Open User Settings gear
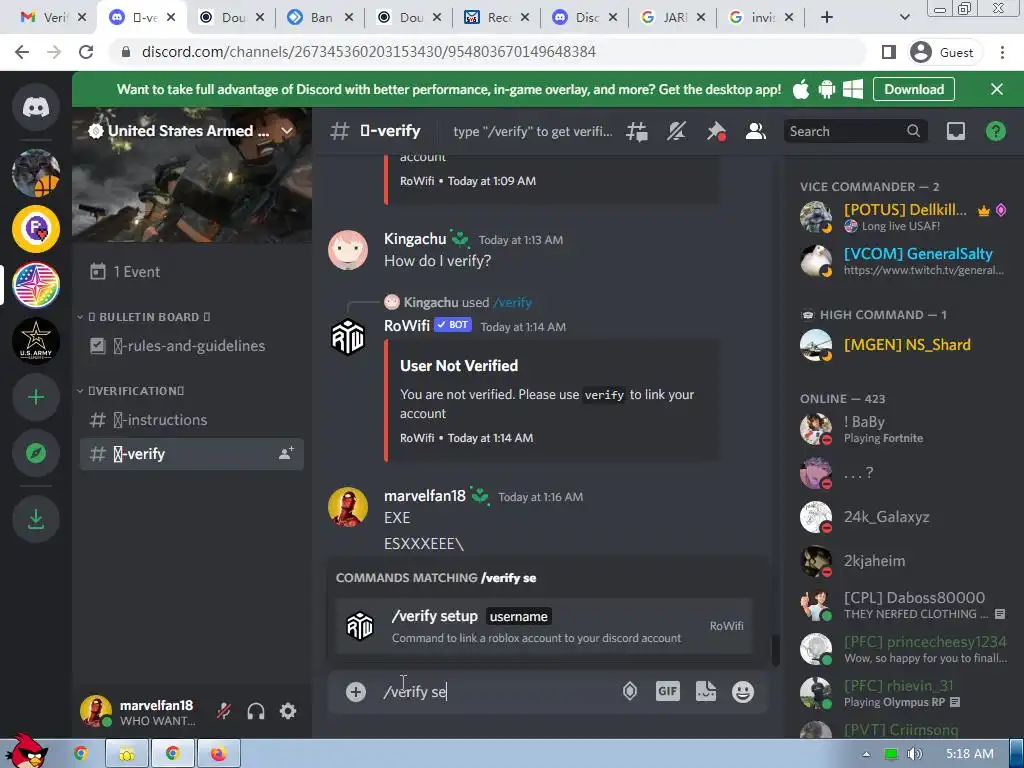This screenshot has height=768, width=1024. (288, 711)
